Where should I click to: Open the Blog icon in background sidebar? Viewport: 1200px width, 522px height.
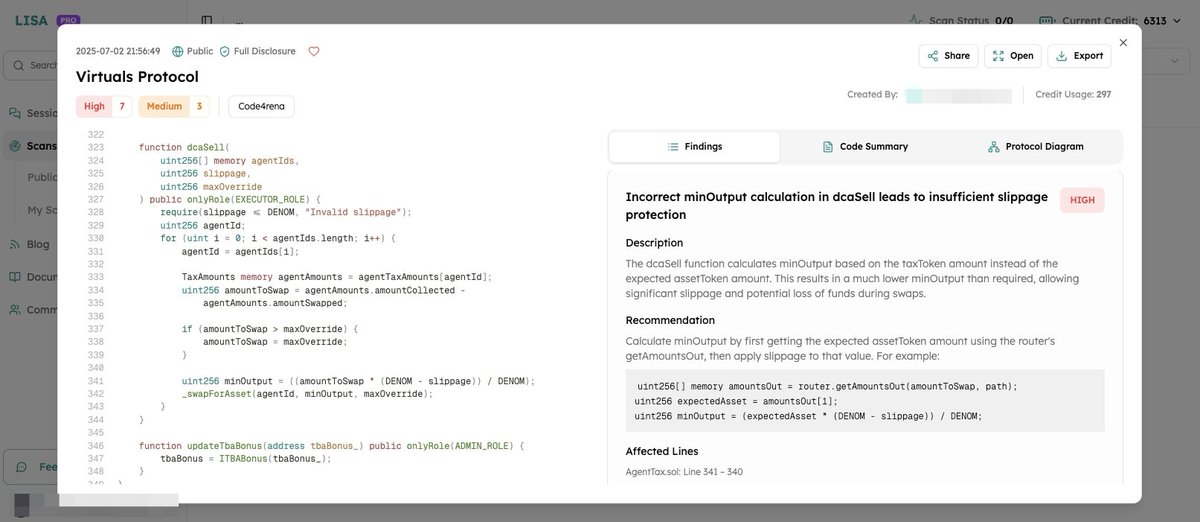point(15,244)
